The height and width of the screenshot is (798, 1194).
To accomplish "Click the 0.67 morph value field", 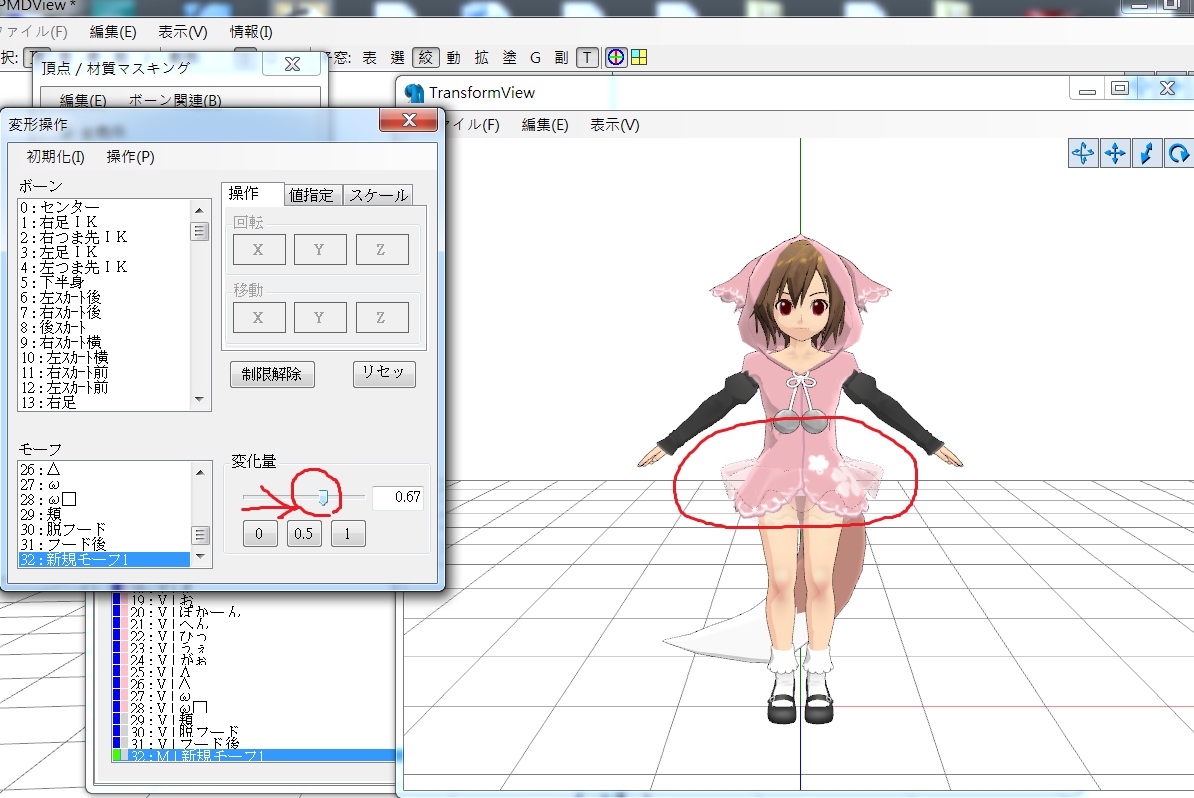I will [398, 497].
